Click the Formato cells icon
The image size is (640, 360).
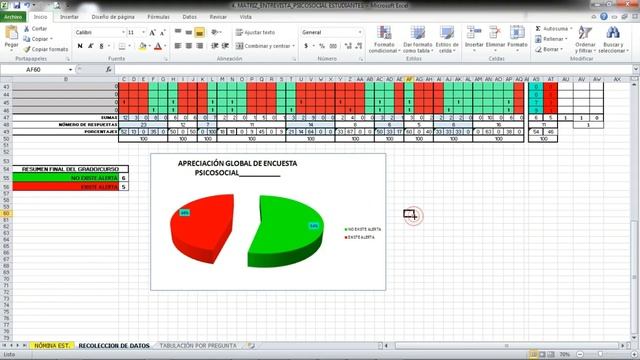click(517, 33)
